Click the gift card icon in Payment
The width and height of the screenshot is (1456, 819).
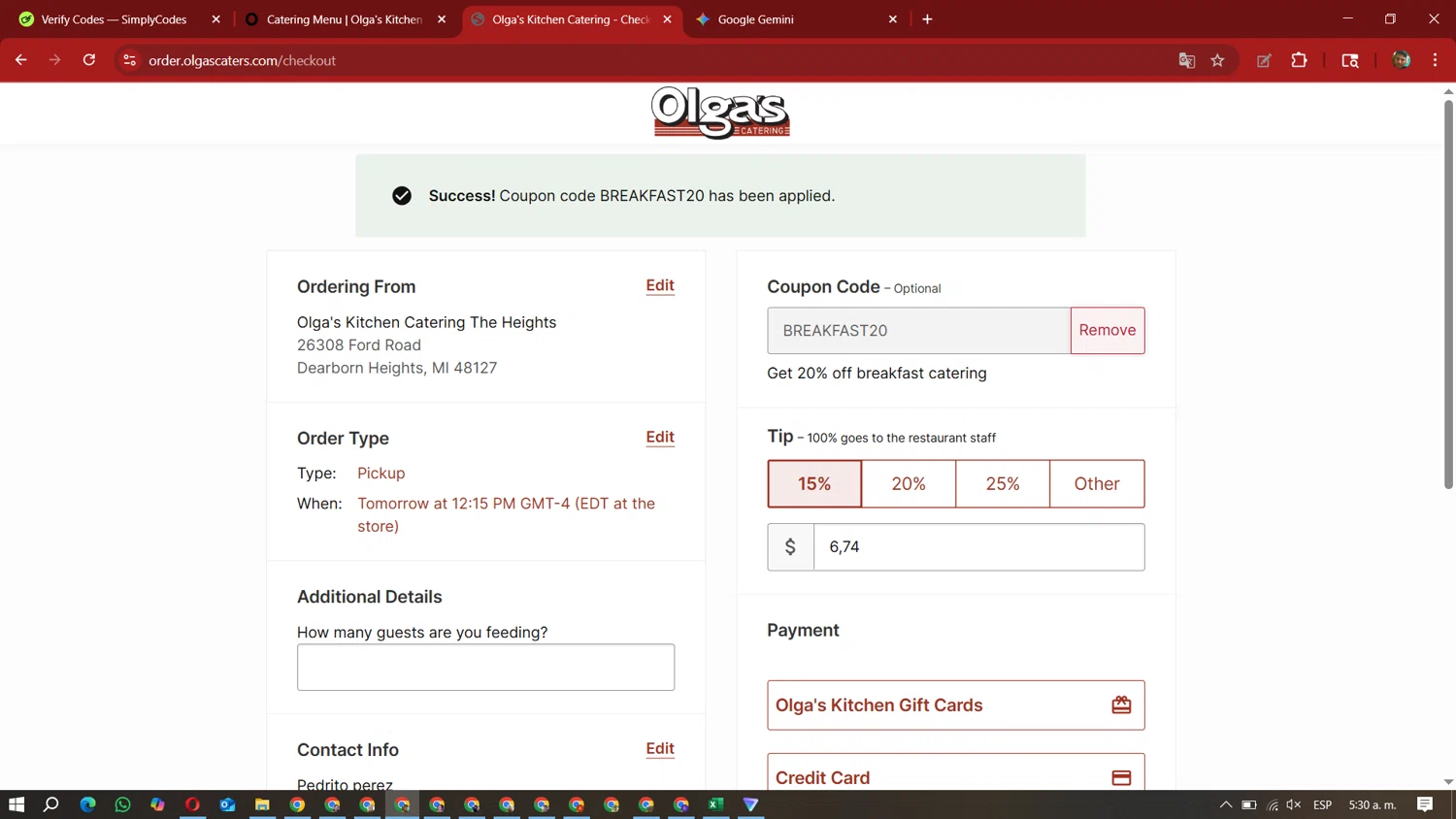click(x=1121, y=705)
